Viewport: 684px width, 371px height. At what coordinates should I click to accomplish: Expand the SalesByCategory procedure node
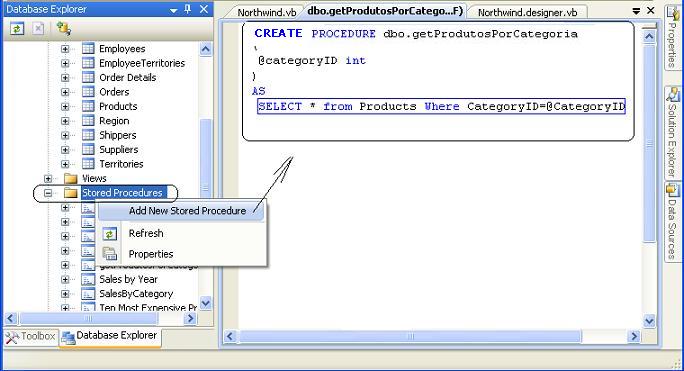[65, 294]
